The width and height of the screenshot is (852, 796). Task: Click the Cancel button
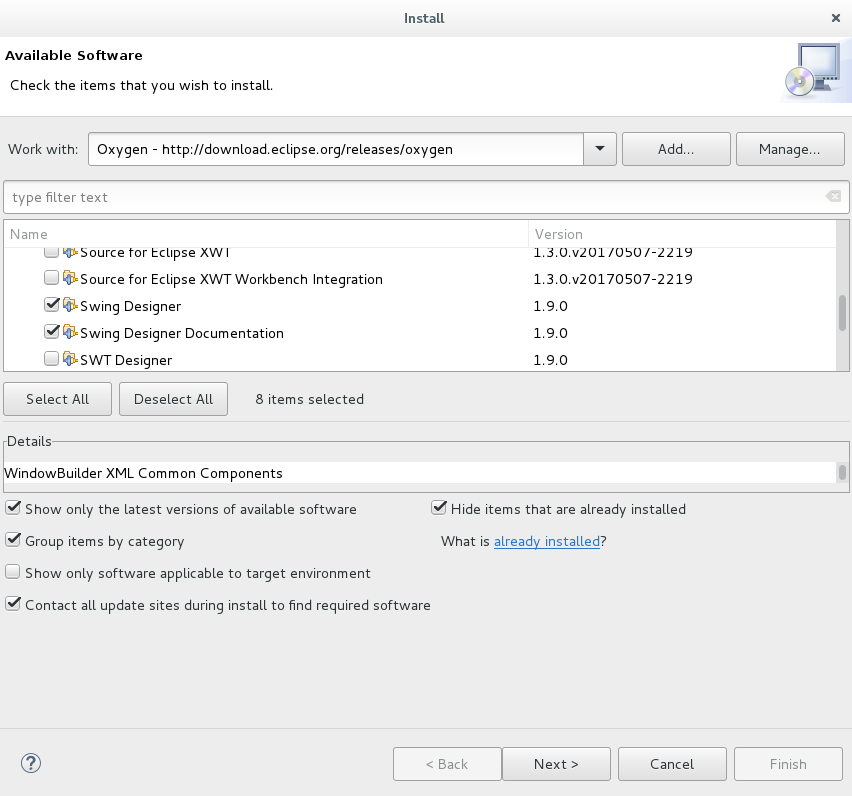[x=672, y=764]
